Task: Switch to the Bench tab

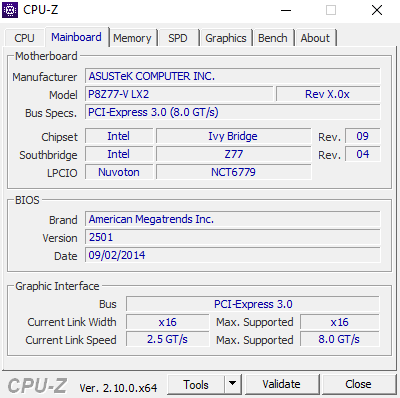Action: [273, 38]
